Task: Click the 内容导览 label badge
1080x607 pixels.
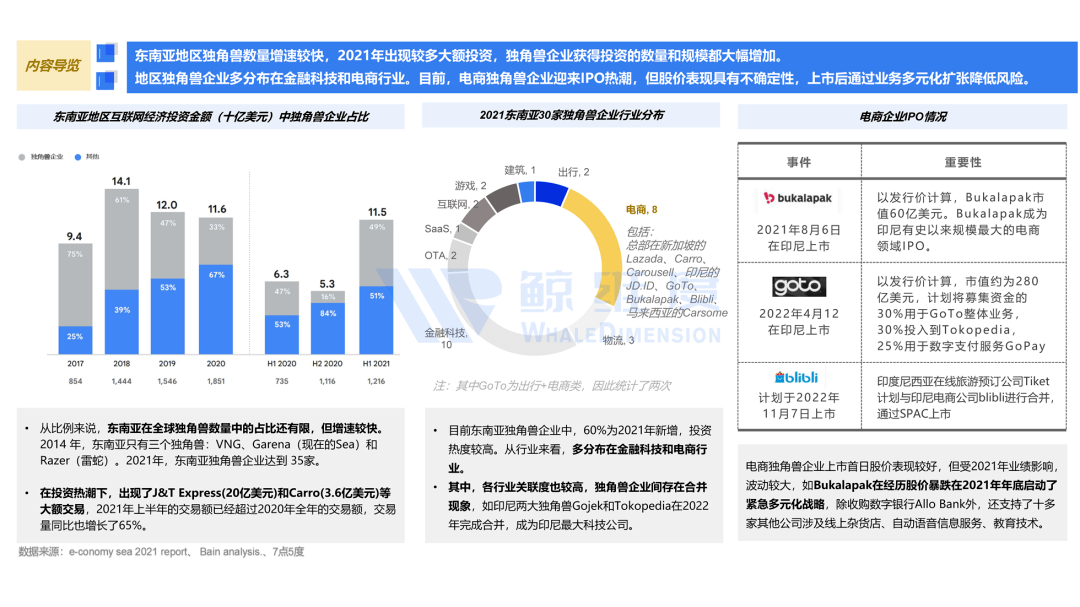Action: (x=53, y=66)
